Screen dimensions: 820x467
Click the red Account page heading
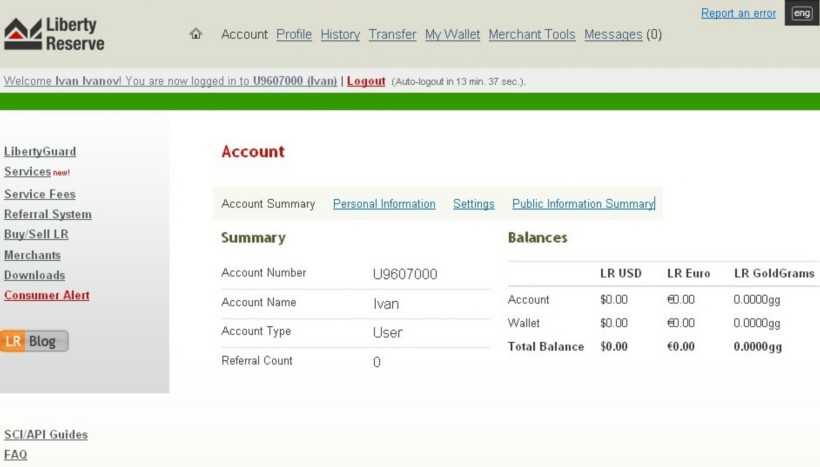click(253, 152)
